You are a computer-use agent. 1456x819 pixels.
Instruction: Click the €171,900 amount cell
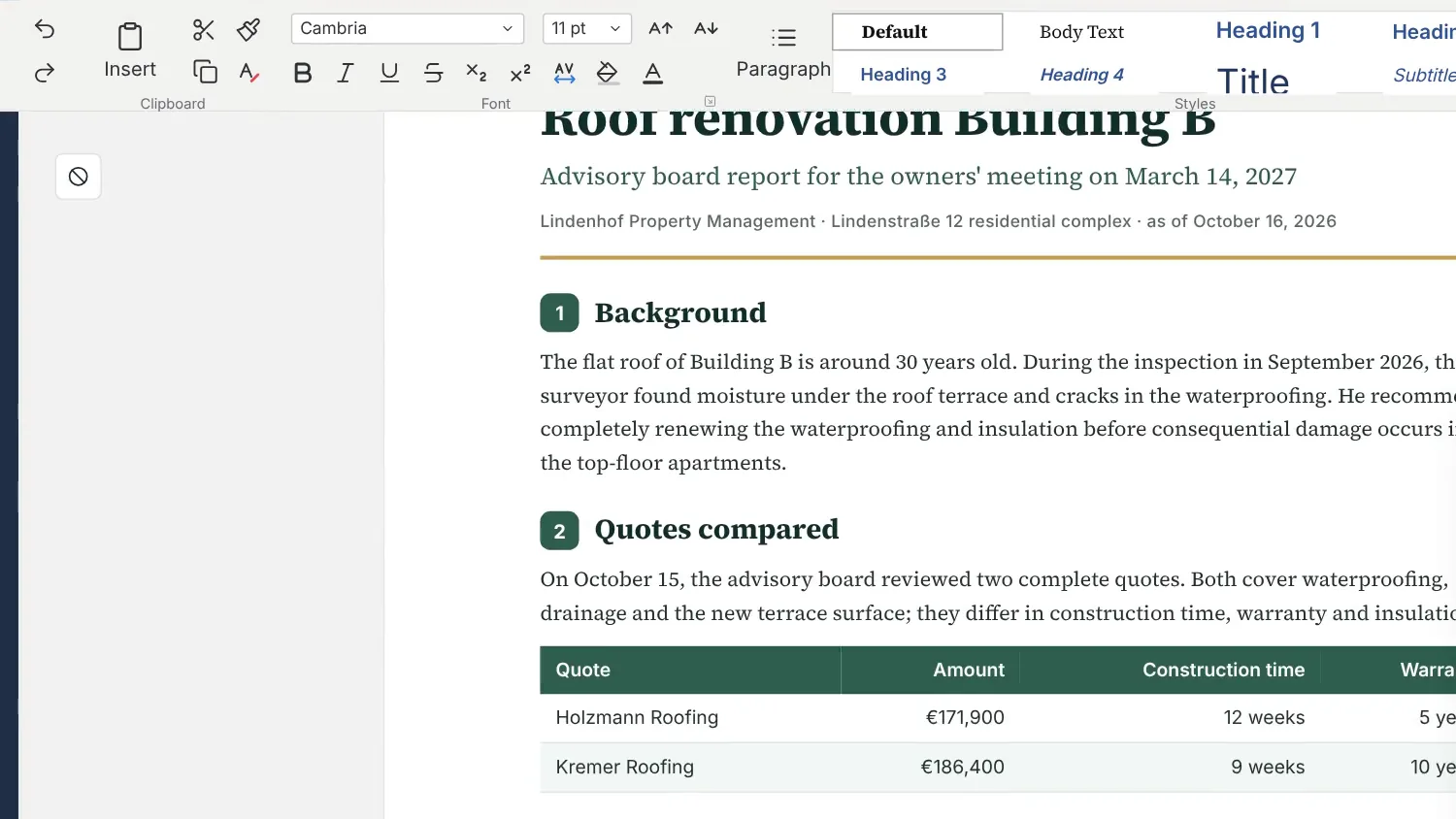click(x=931, y=718)
